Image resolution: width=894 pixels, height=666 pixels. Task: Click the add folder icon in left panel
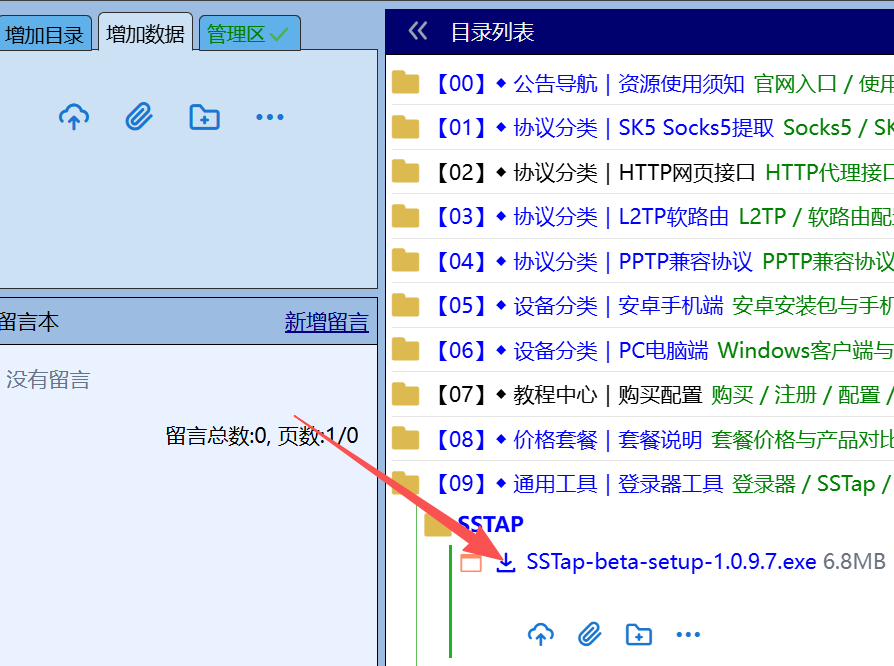(204, 117)
